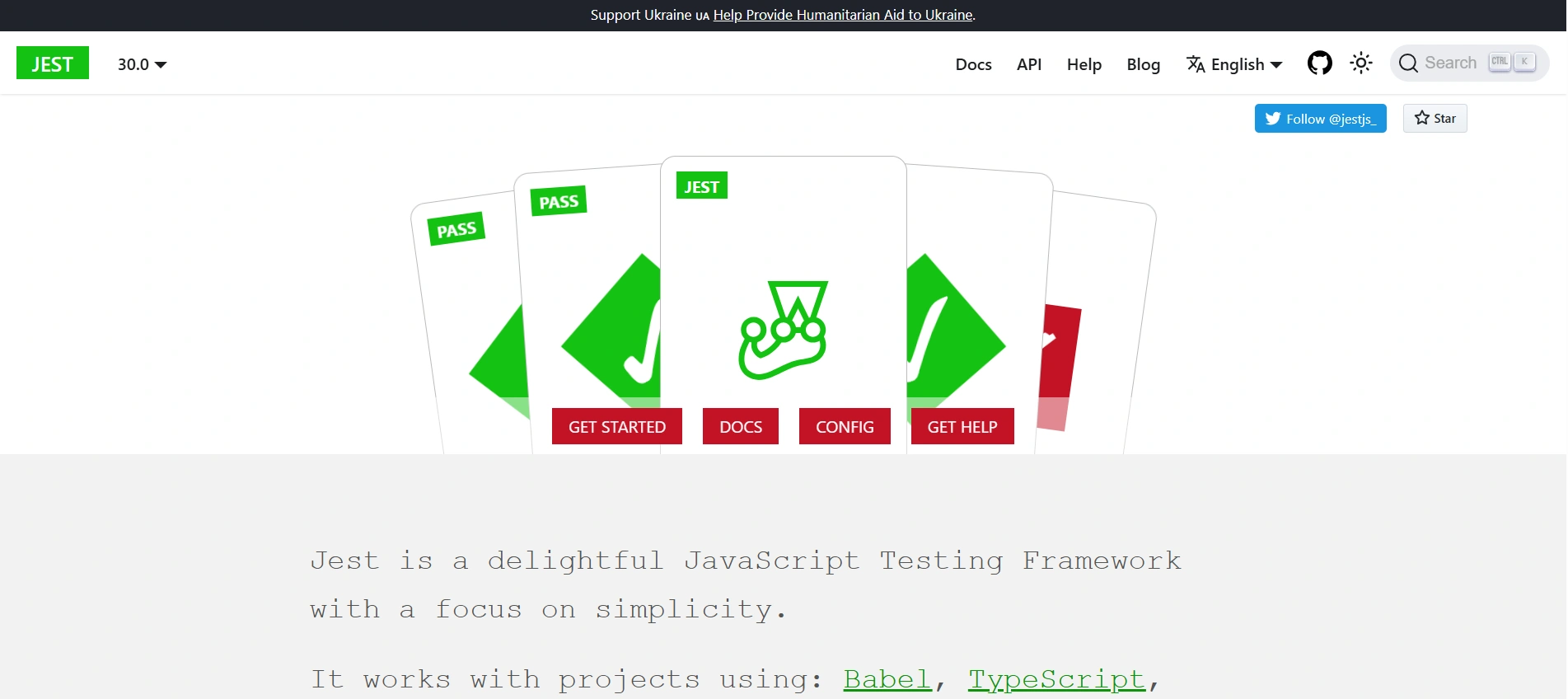Click the GET HELP button

pyautogui.click(x=962, y=426)
